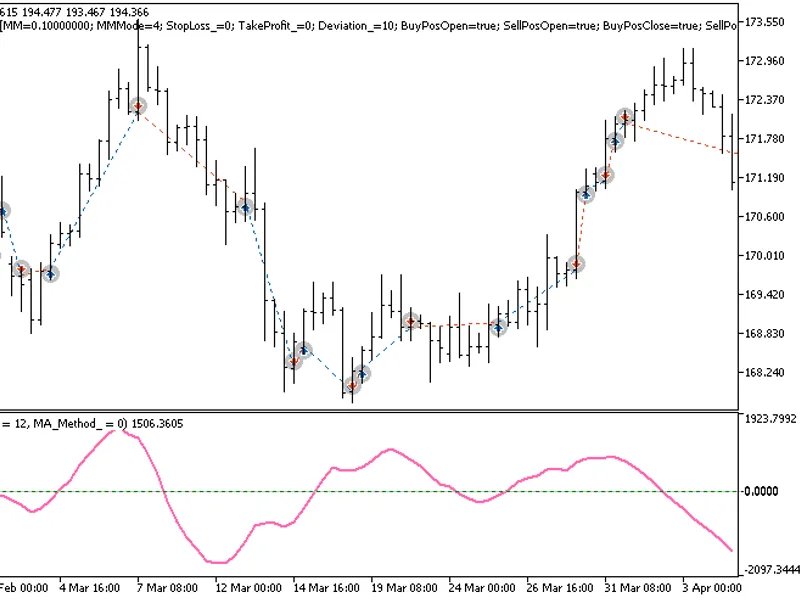Select the blue buy marker above 24 Mar 00:00
Image resolution: width=800 pixels, height=600 pixels.
(498, 327)
